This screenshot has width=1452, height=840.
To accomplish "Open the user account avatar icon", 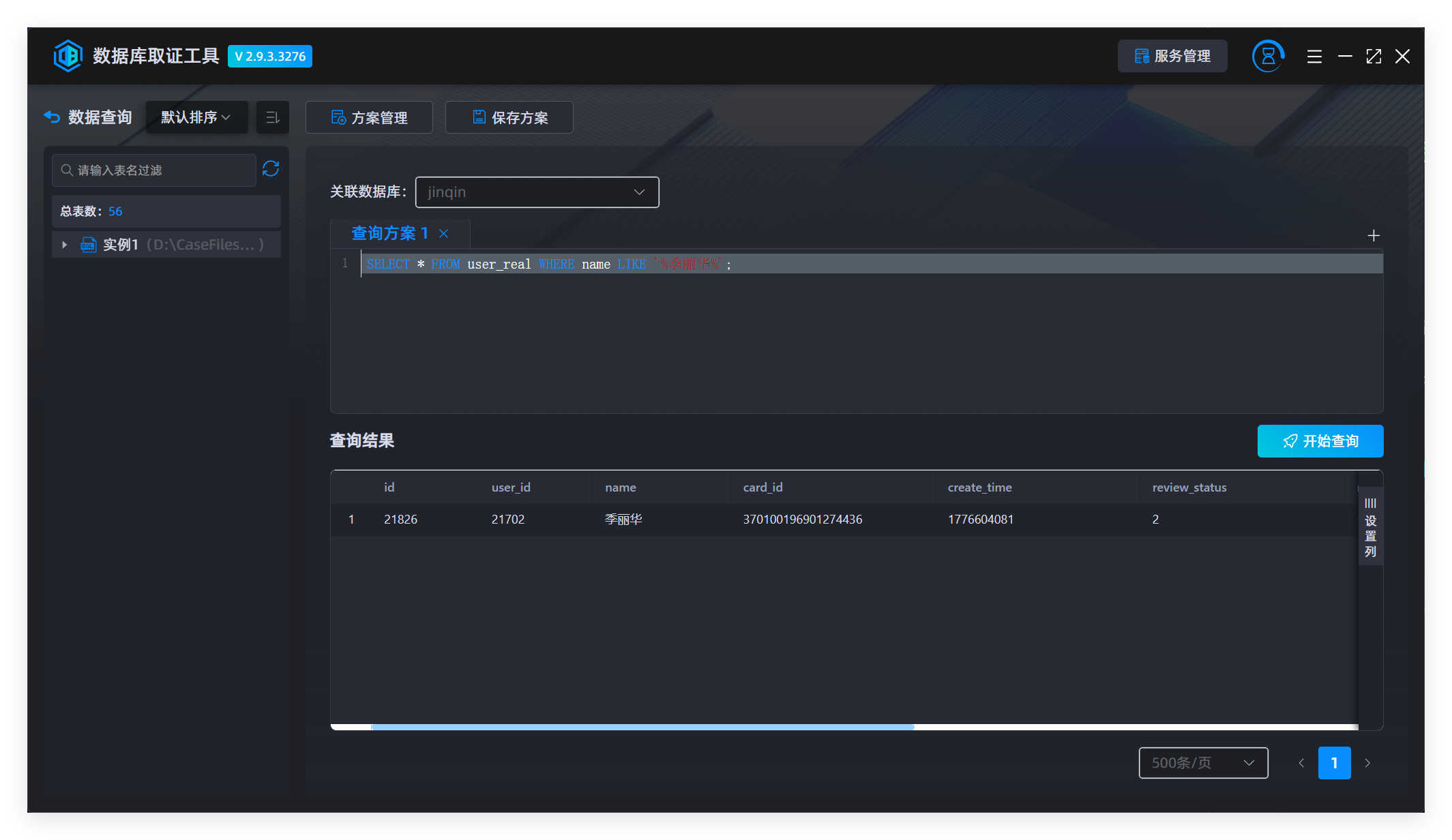I will pyautogui.click(x=1268, y=56).
